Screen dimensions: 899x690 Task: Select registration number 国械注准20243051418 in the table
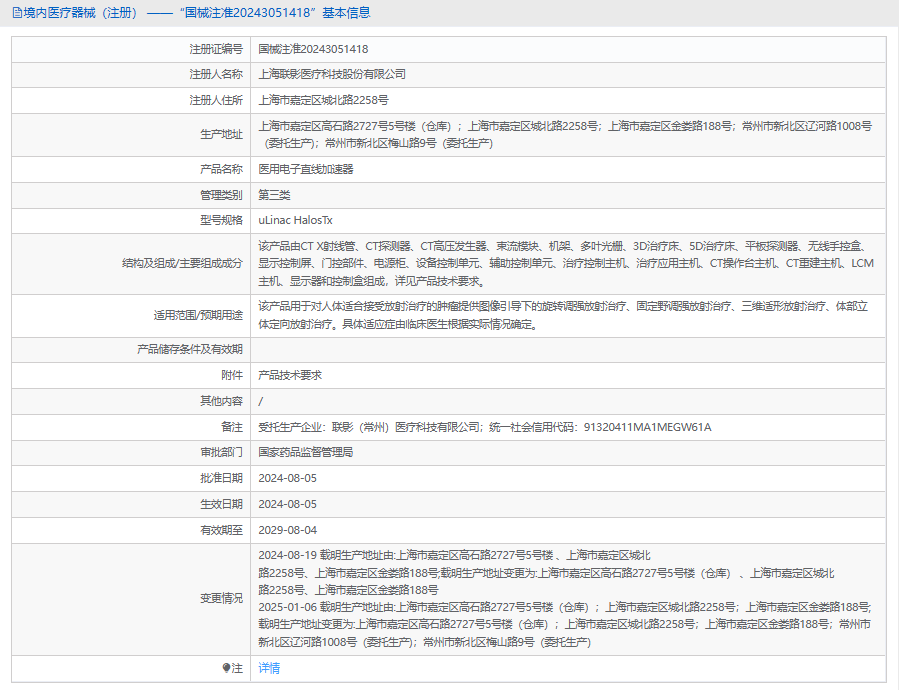tap(313, 48)
